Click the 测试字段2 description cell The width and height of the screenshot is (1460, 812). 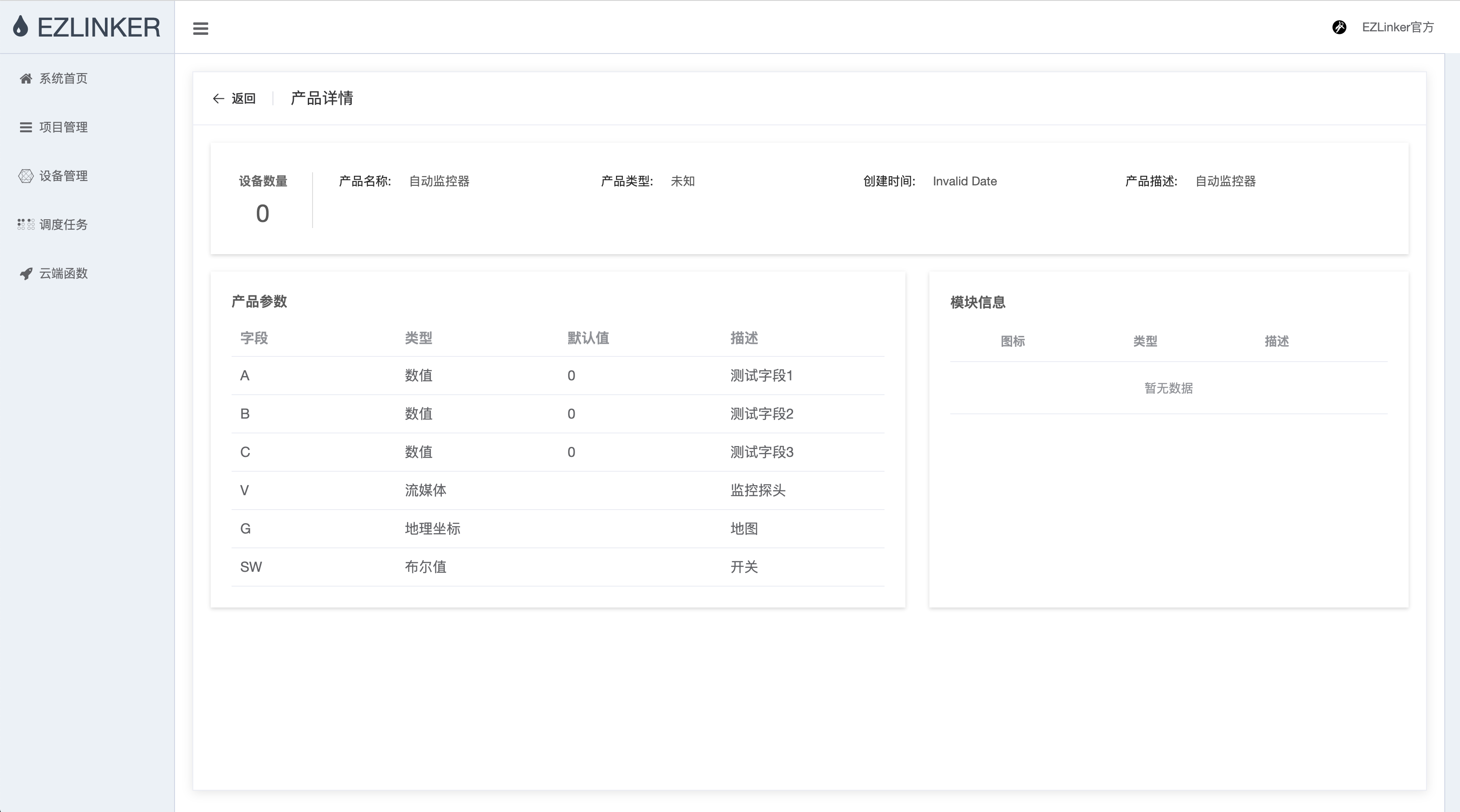coord(762,414)
